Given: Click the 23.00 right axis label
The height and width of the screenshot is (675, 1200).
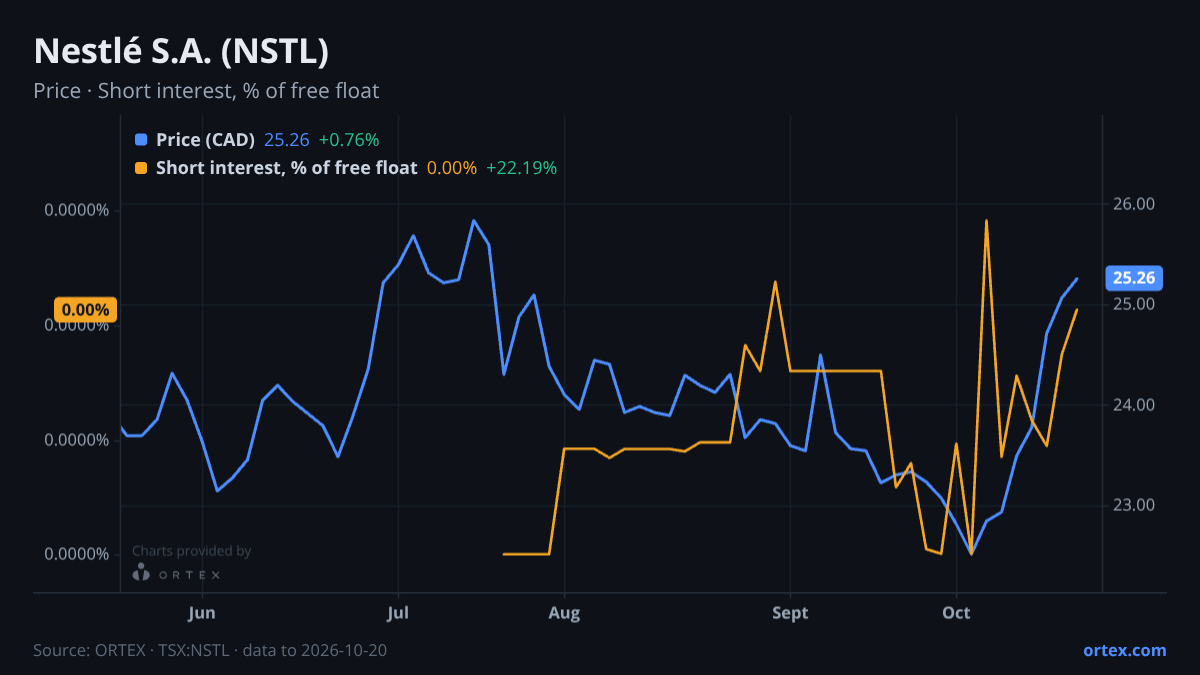Looking at the screenshot, I should [x=1136, y=504].
